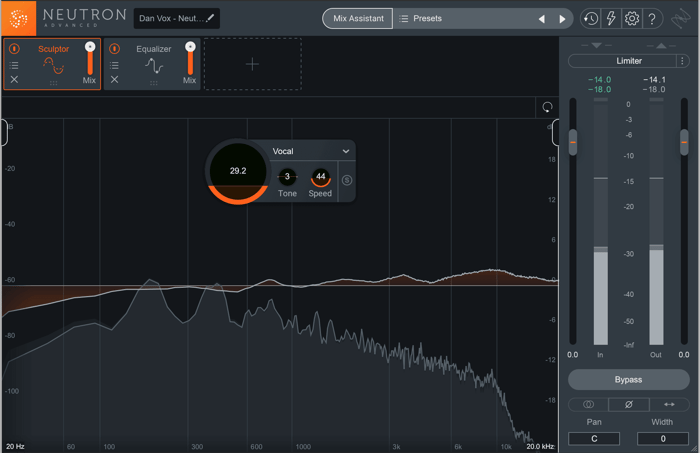Click left spectrum scale handle
Viewport: 700px width, 453px height.
(x=4, y=132)
